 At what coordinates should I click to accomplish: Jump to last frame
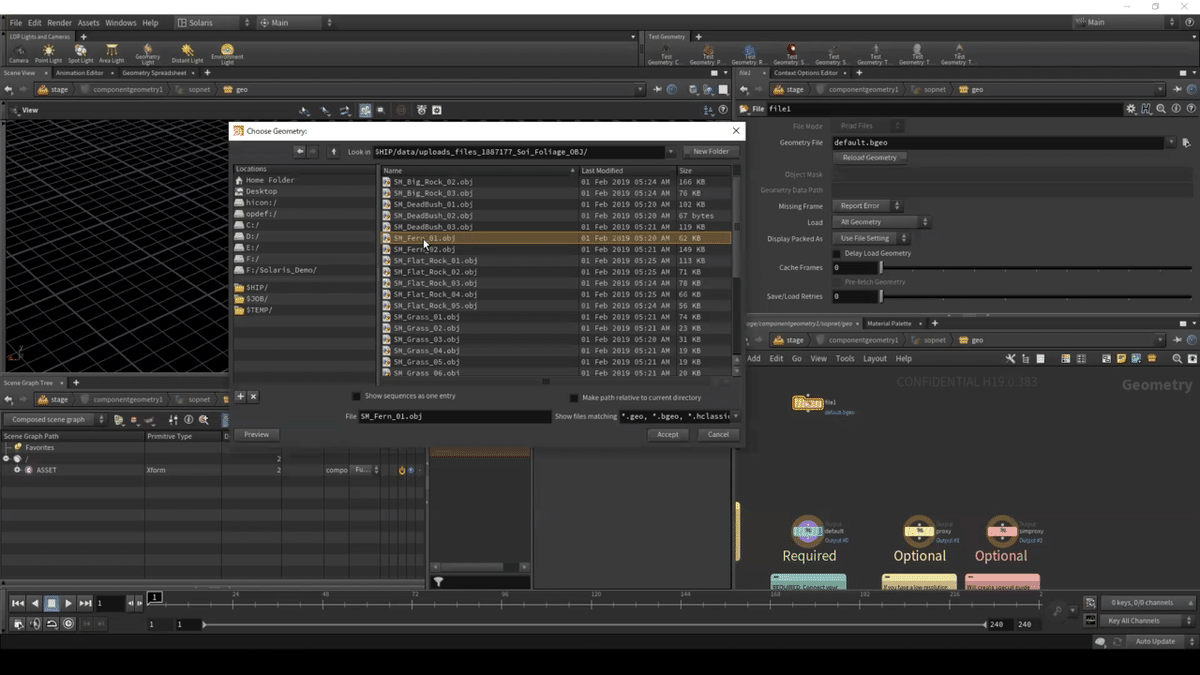[84, 603]
